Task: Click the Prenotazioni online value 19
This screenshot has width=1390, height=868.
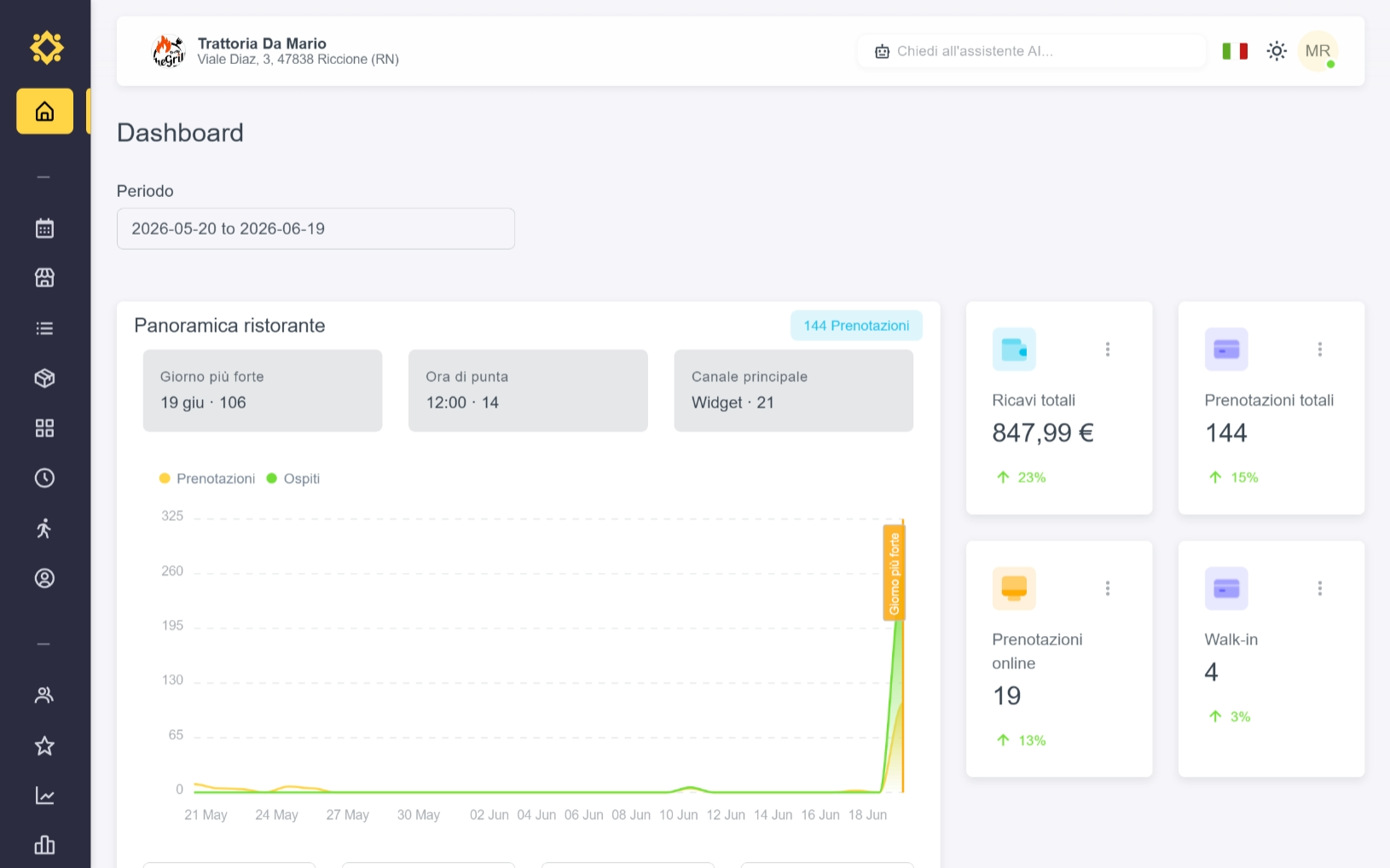Action: tap(1007, 696)
